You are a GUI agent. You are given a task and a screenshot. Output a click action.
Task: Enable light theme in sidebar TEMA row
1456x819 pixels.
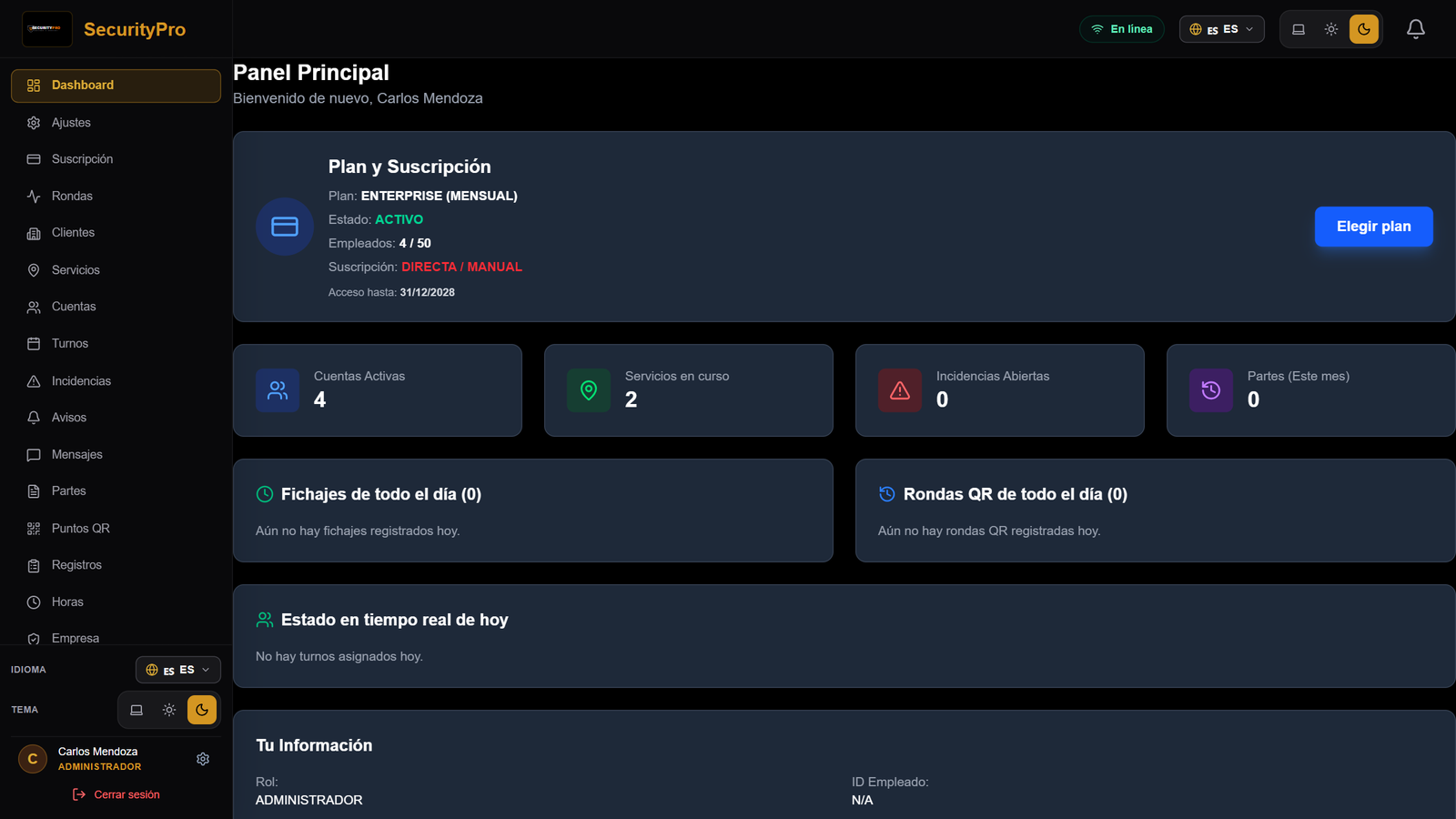pos(169,710)
